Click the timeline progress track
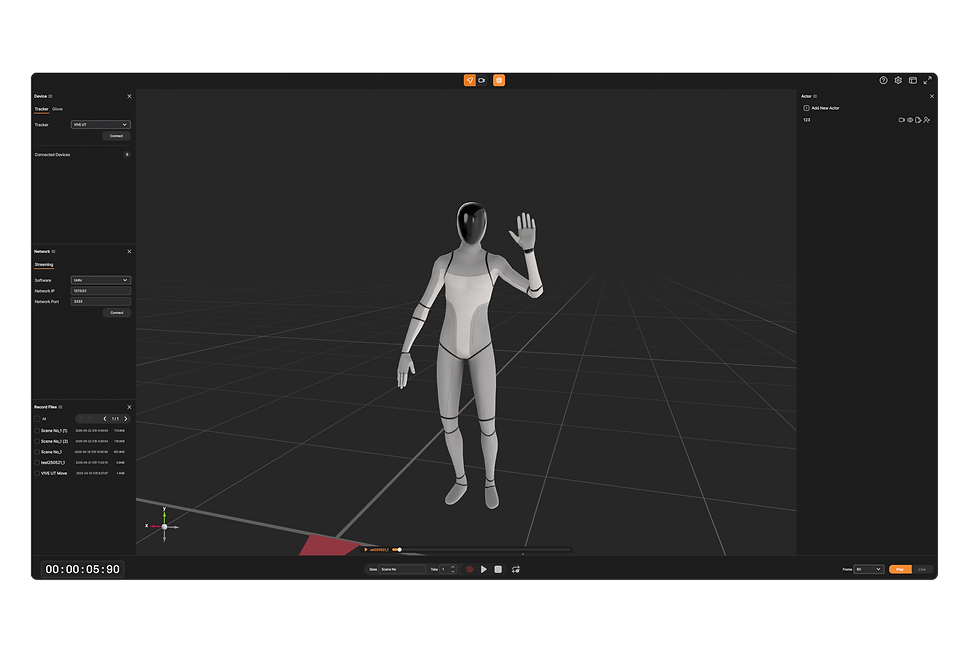The height and width of the screenshot is (653, 970). pyautogui.click(x=481, y=550)
